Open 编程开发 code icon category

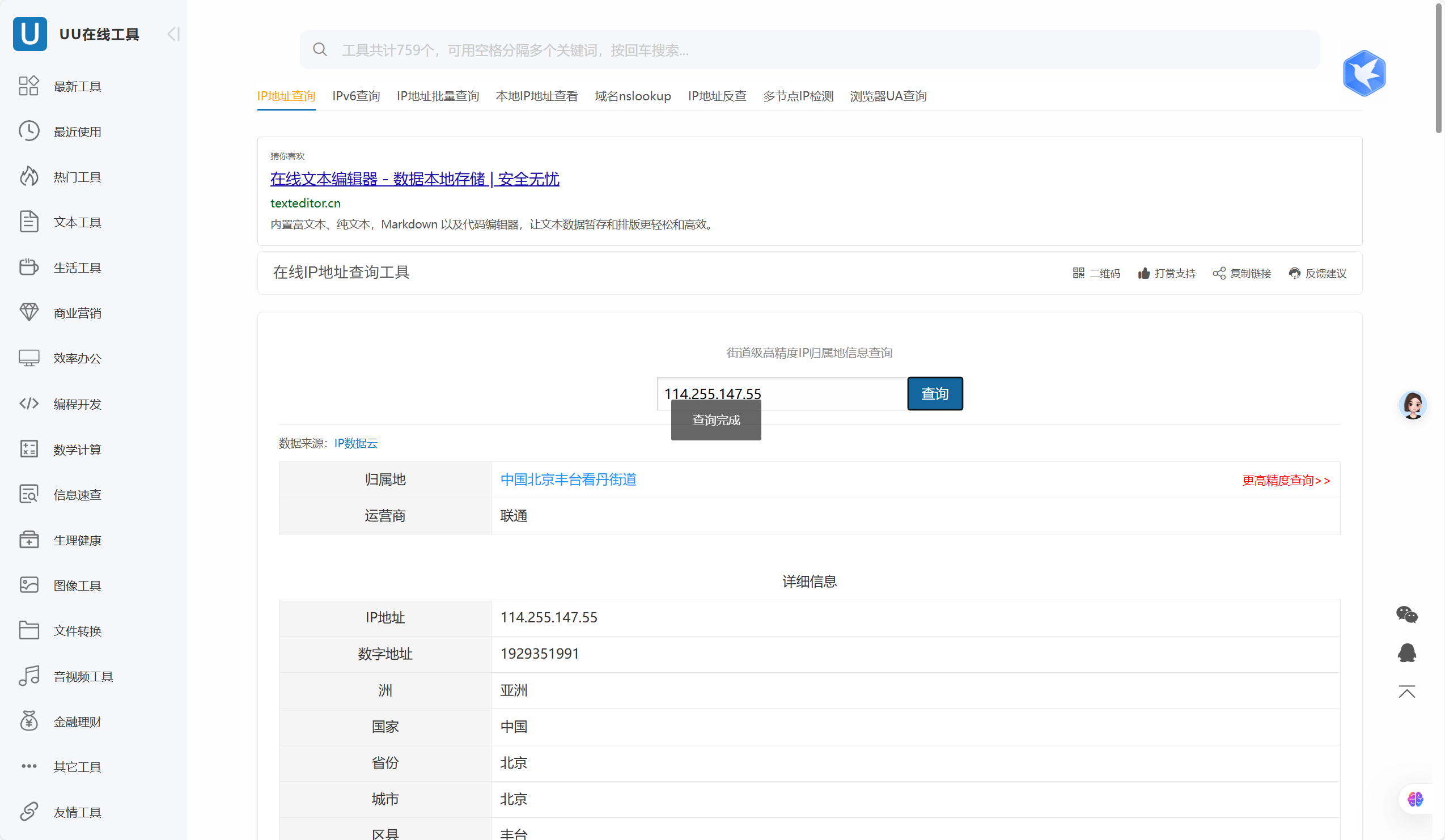click(x=29, y=404)
